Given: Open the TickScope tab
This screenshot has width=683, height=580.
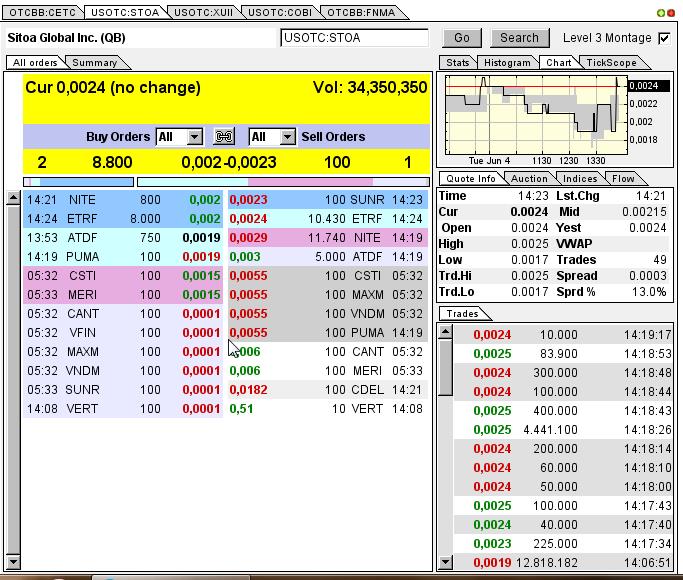Looking at the screenshot, I should pyautogui.click(x=610, y=63).
